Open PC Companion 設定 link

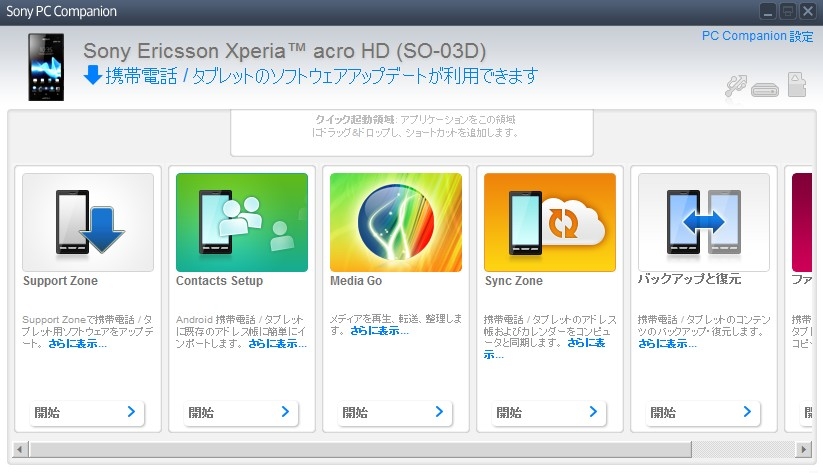[x=757, y=36]
